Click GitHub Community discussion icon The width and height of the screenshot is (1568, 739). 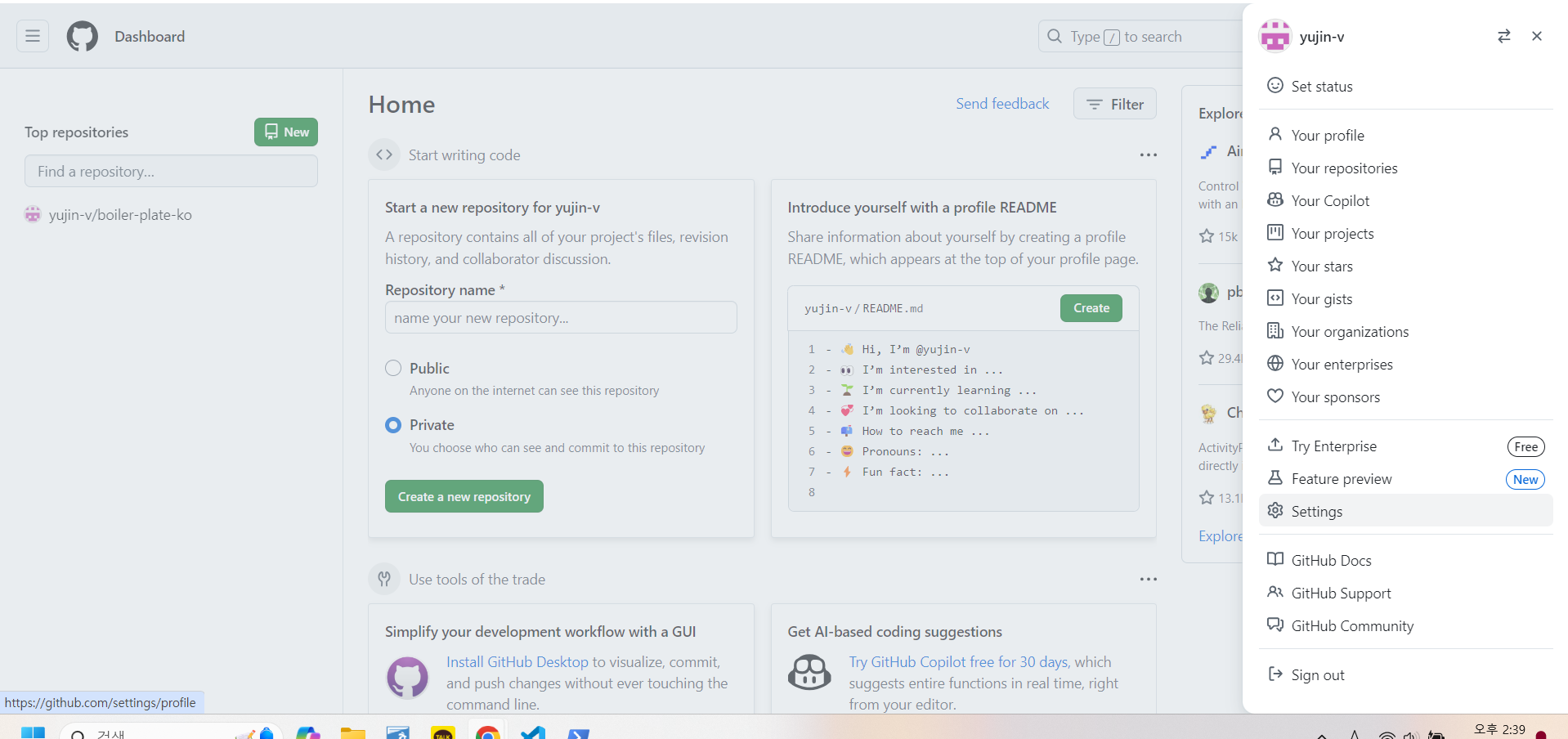pos(1275,625)
